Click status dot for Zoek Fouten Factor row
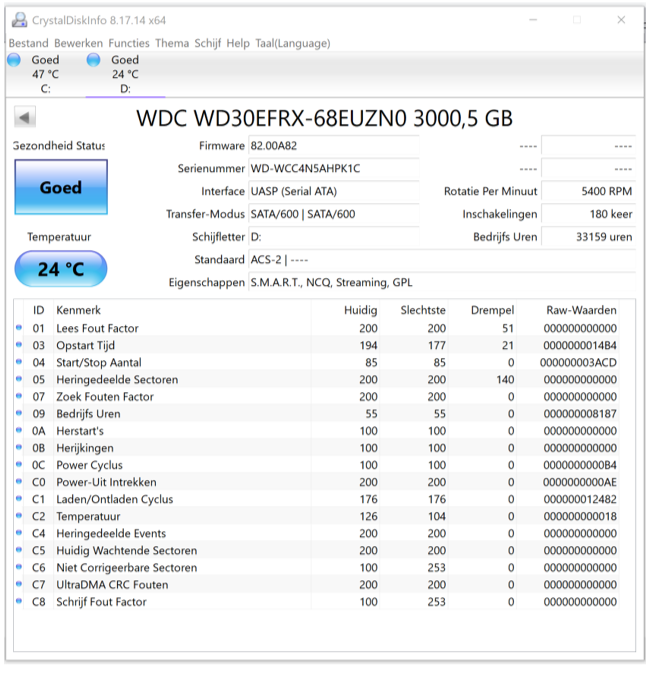The width and height of the screenshot is (652, 688). pos(19,396)
